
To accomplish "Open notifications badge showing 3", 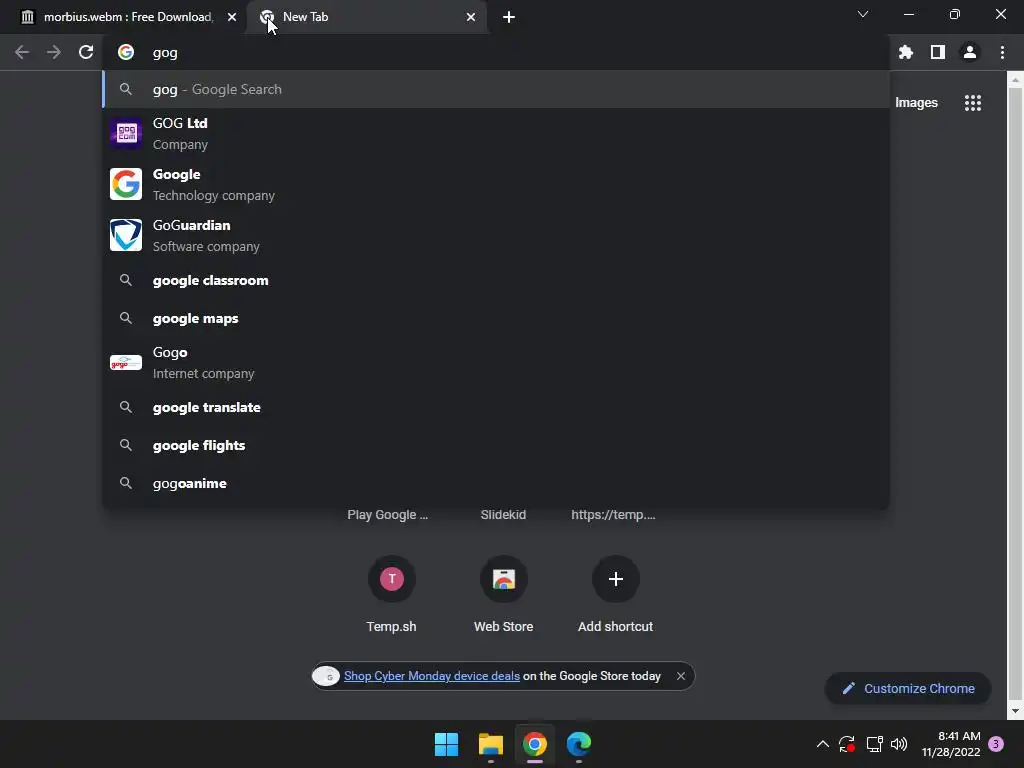I will coord(996,744).
